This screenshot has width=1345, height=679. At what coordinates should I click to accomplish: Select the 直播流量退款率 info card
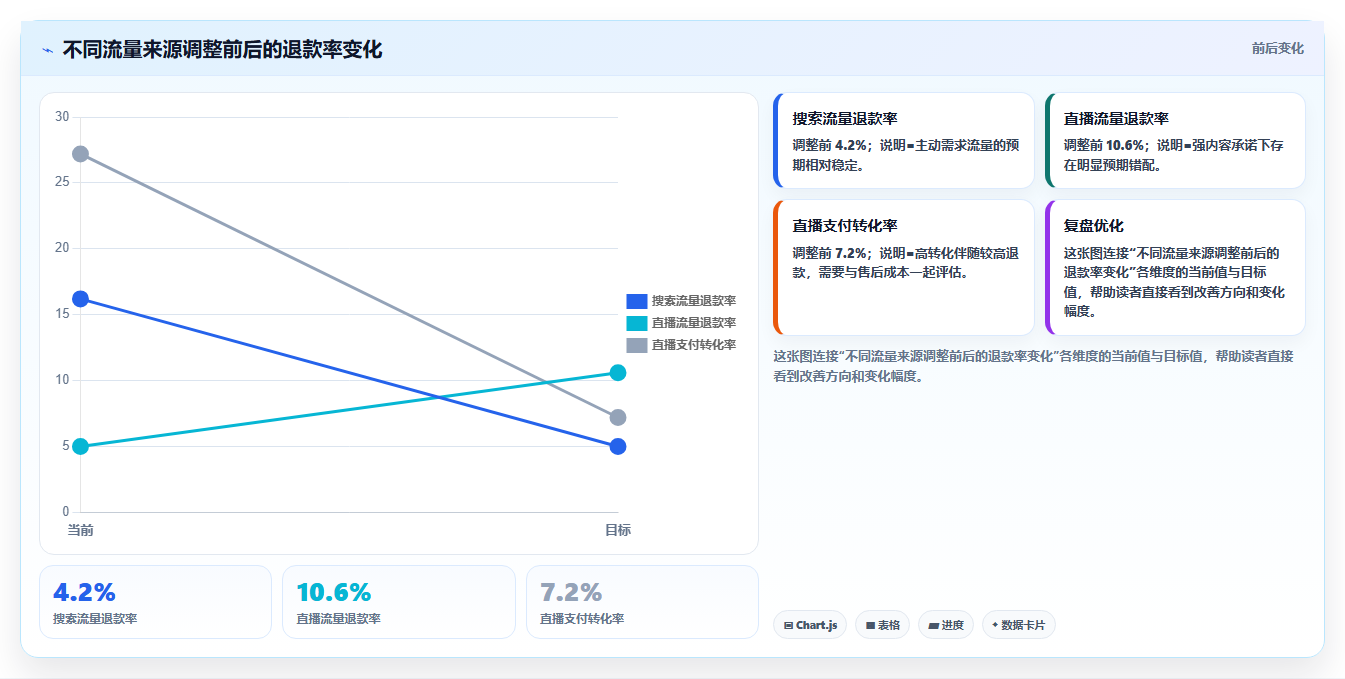tap(1175, 141)
